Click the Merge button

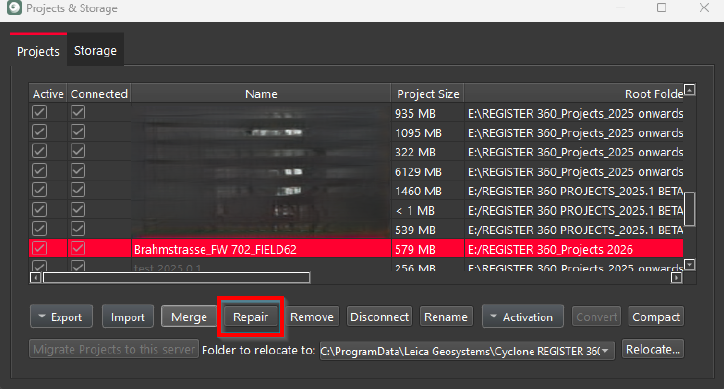point(189,317)
